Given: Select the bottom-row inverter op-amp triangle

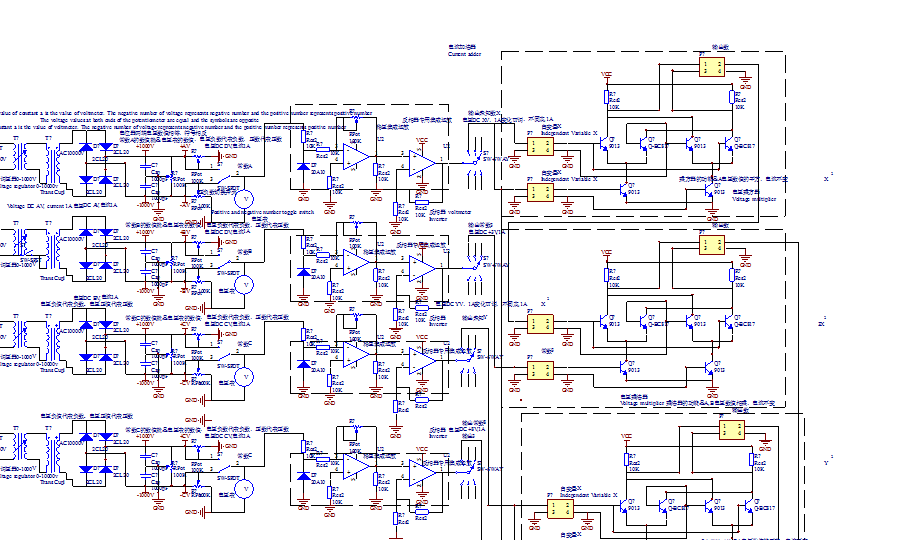Looking at the screenshot, I should coord(422,470).
